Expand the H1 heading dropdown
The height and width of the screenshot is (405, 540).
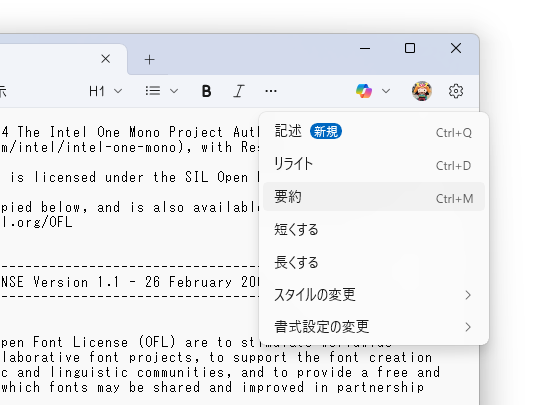105,91
